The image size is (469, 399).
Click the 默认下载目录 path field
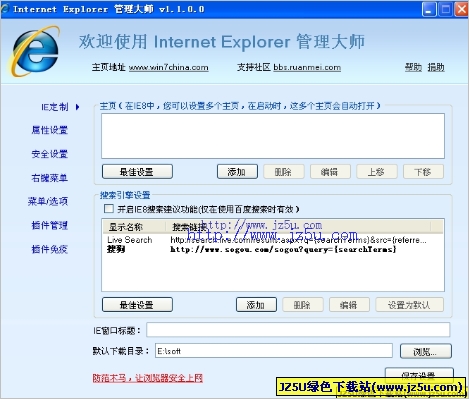point(274,351)
